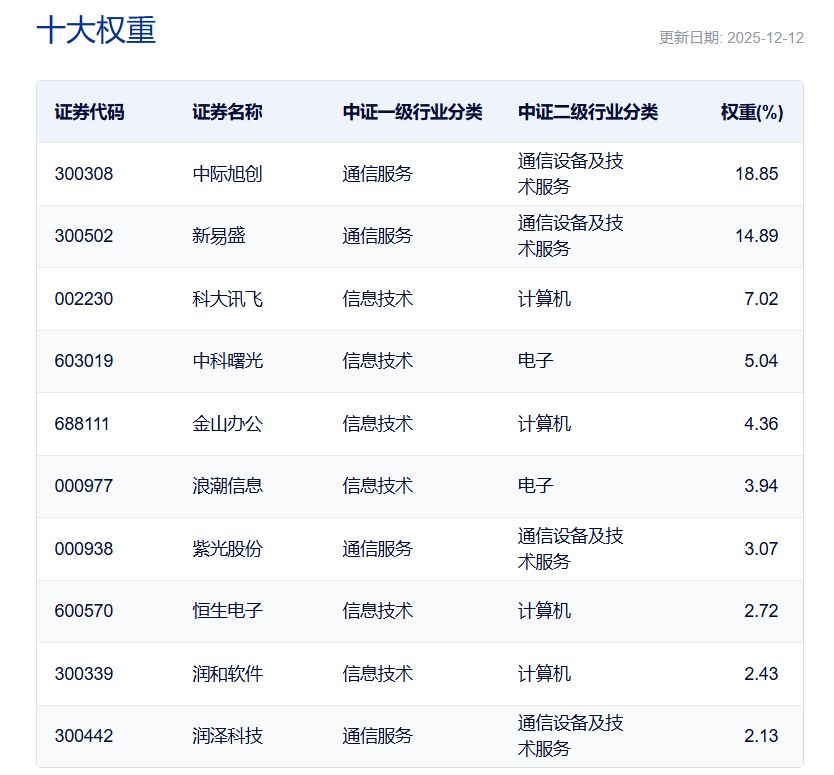Select stock name 润泽科技
Viewport: 834px width, 775px height.
pyautogui.click(x=227, y=736)
